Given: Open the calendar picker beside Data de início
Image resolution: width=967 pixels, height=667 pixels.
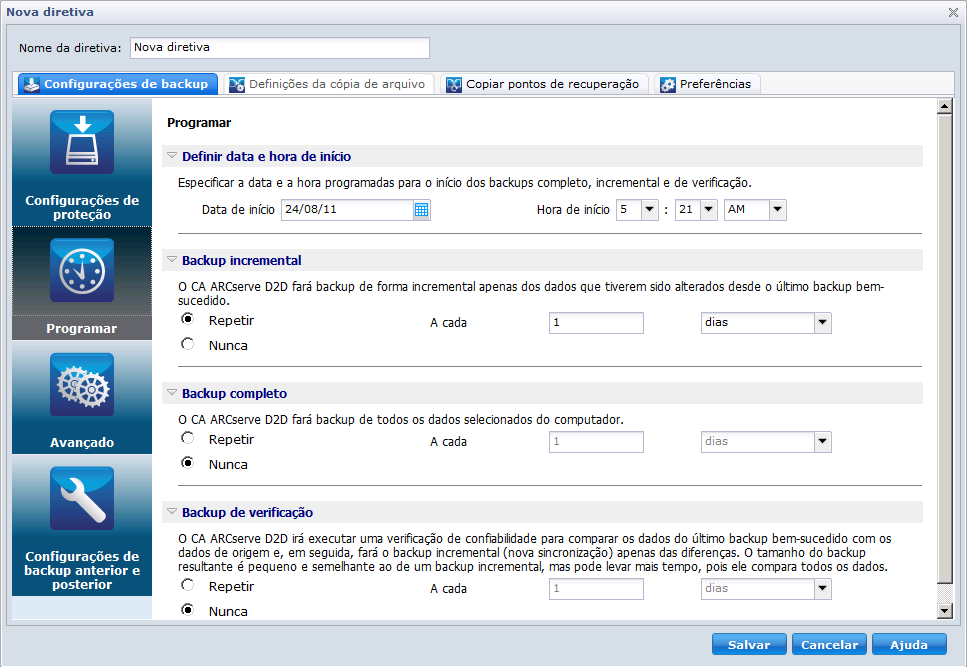Looking at the screenshot, I should pyautogui.click(x=421, y=209).
